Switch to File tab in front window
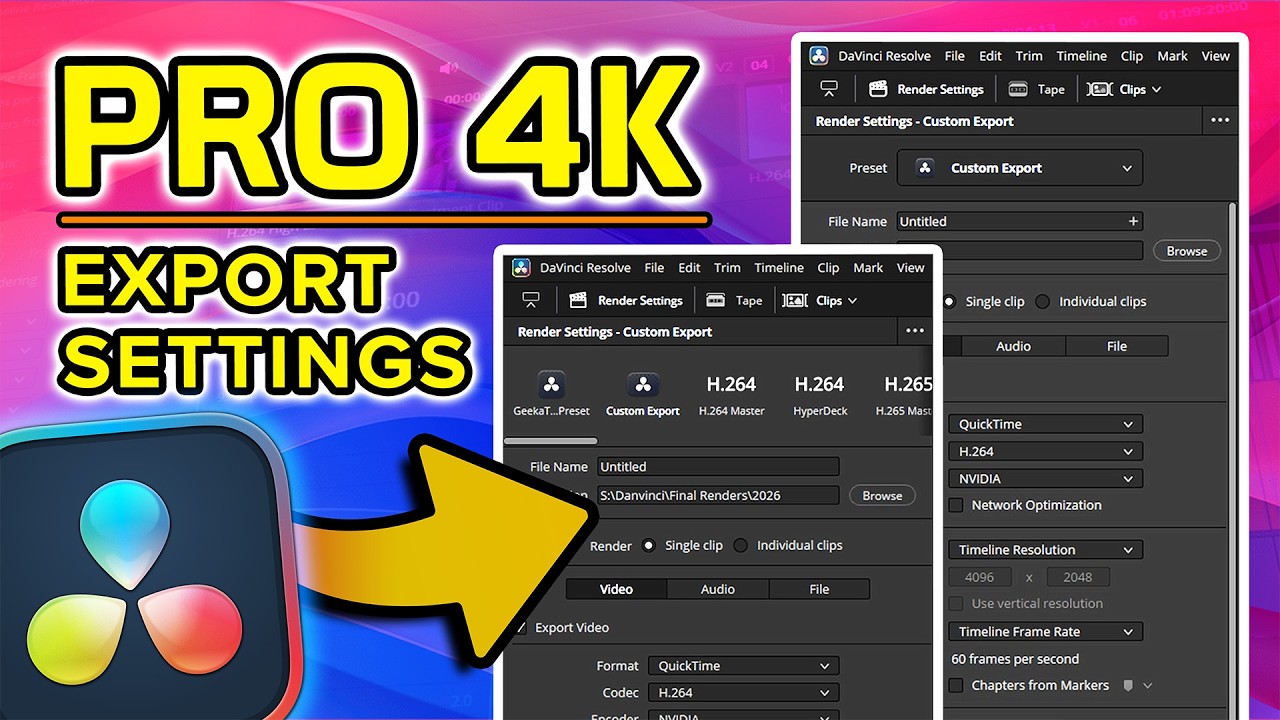1280x720 pixels. pos(819,589)
